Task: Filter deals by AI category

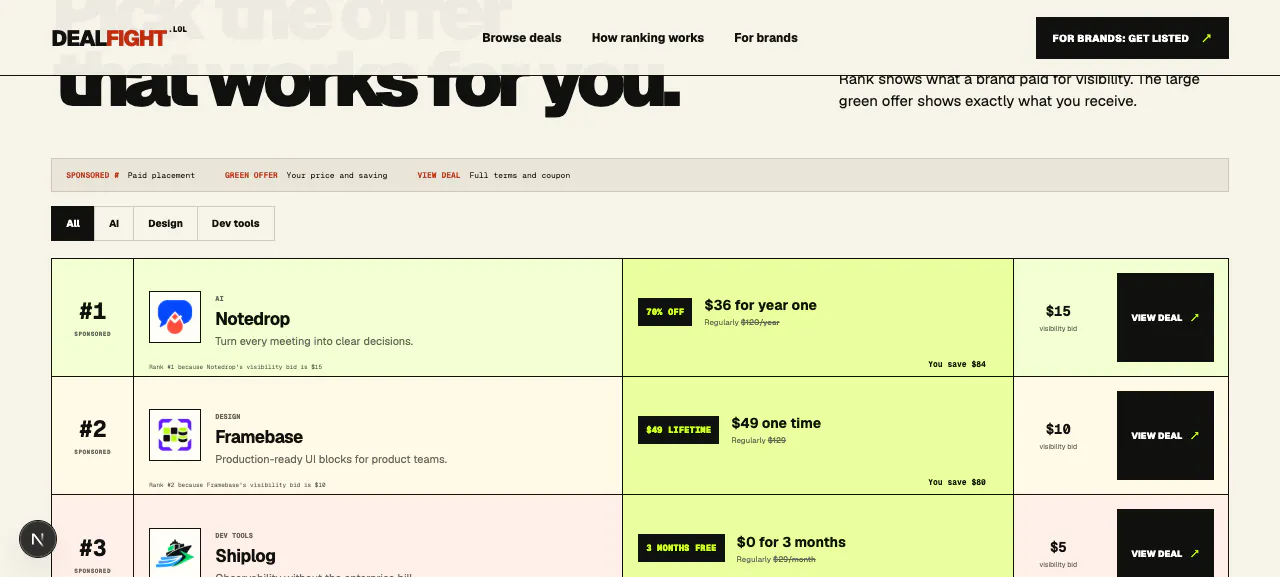Action: pyautogui.click(x=114, y=224)
